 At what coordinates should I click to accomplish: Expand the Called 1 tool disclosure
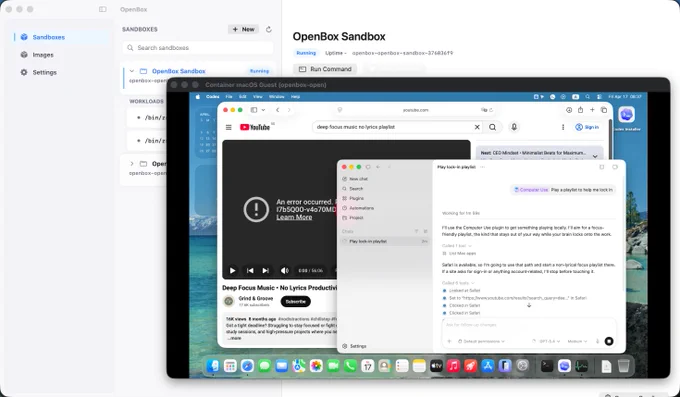pos(457,246)
